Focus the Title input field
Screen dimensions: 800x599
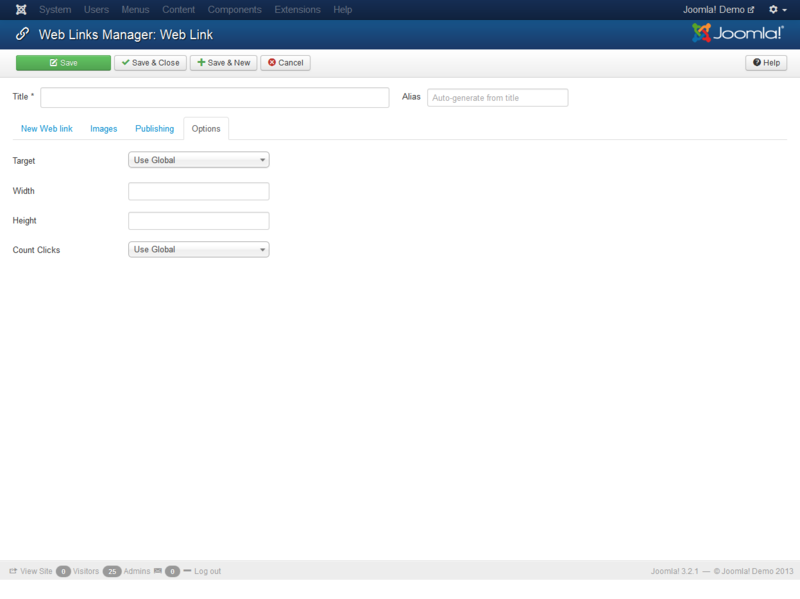pos(215,97)
